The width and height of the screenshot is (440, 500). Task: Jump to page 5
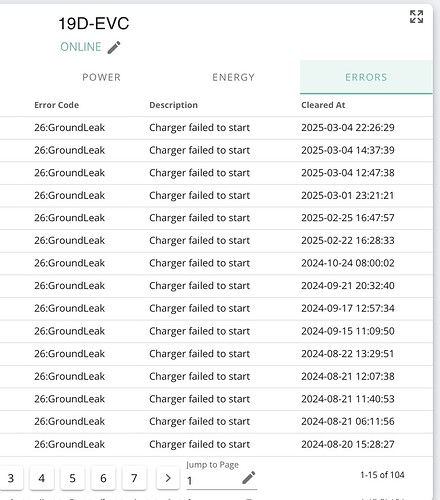pyautogui.click(x=72, y=478)
